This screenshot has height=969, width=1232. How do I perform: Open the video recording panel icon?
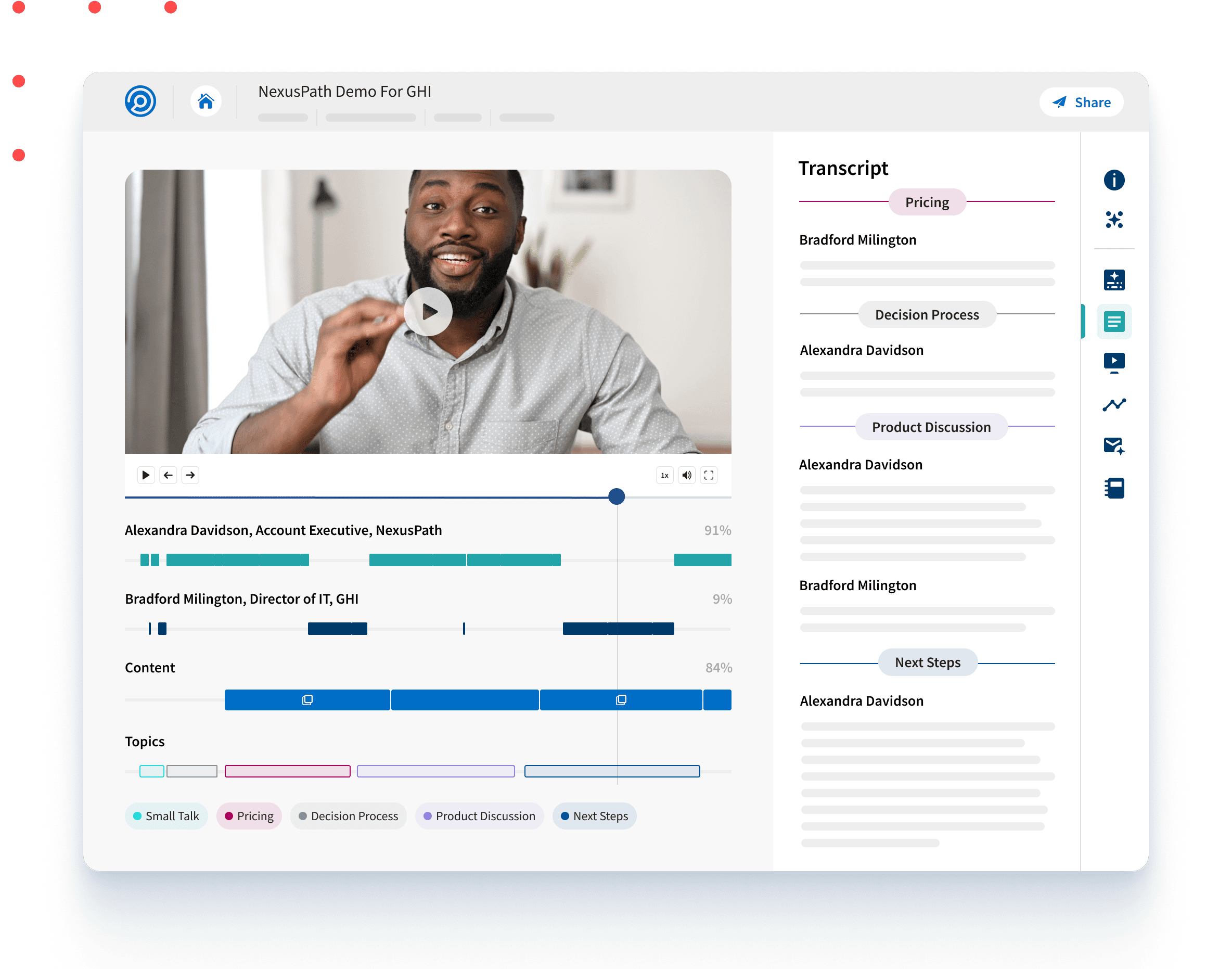click(1114, 362)
